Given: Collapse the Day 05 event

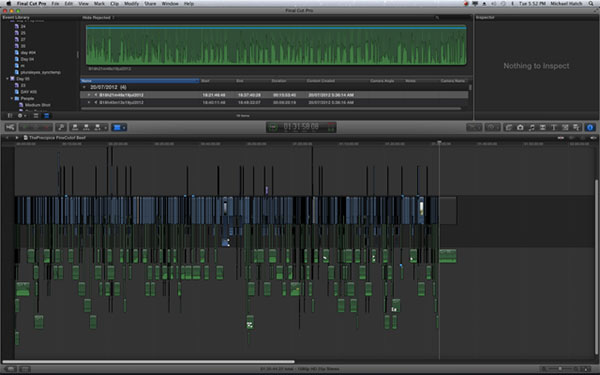Looking at the screenshot, I should click(7, 78).
